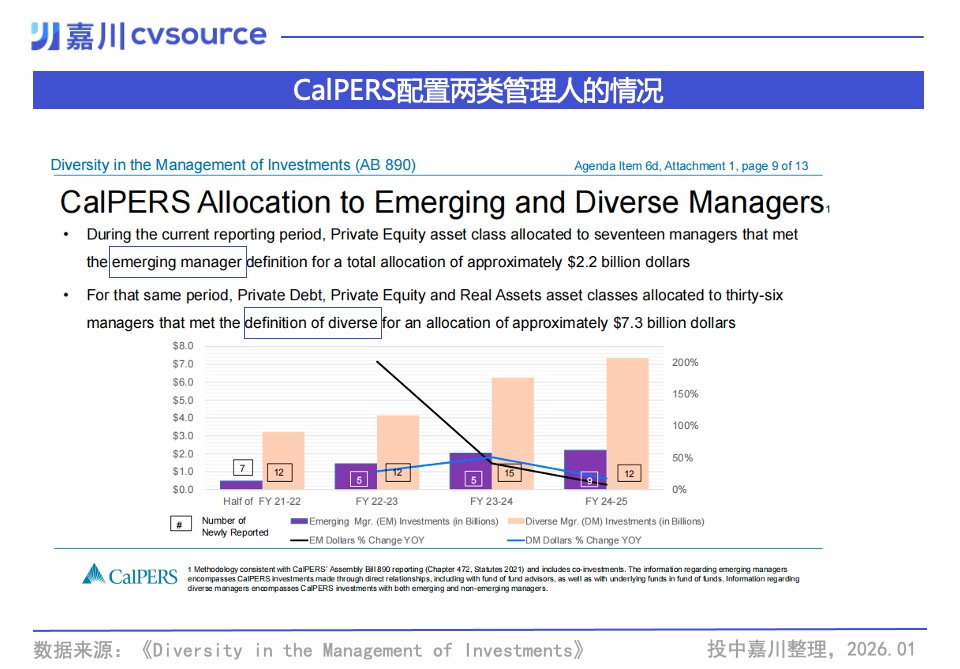Open 'Diversity in the Management of Investments (AB 890)' header
The width and height of the screenshot is (960, 669).
(x=233, y=165)
